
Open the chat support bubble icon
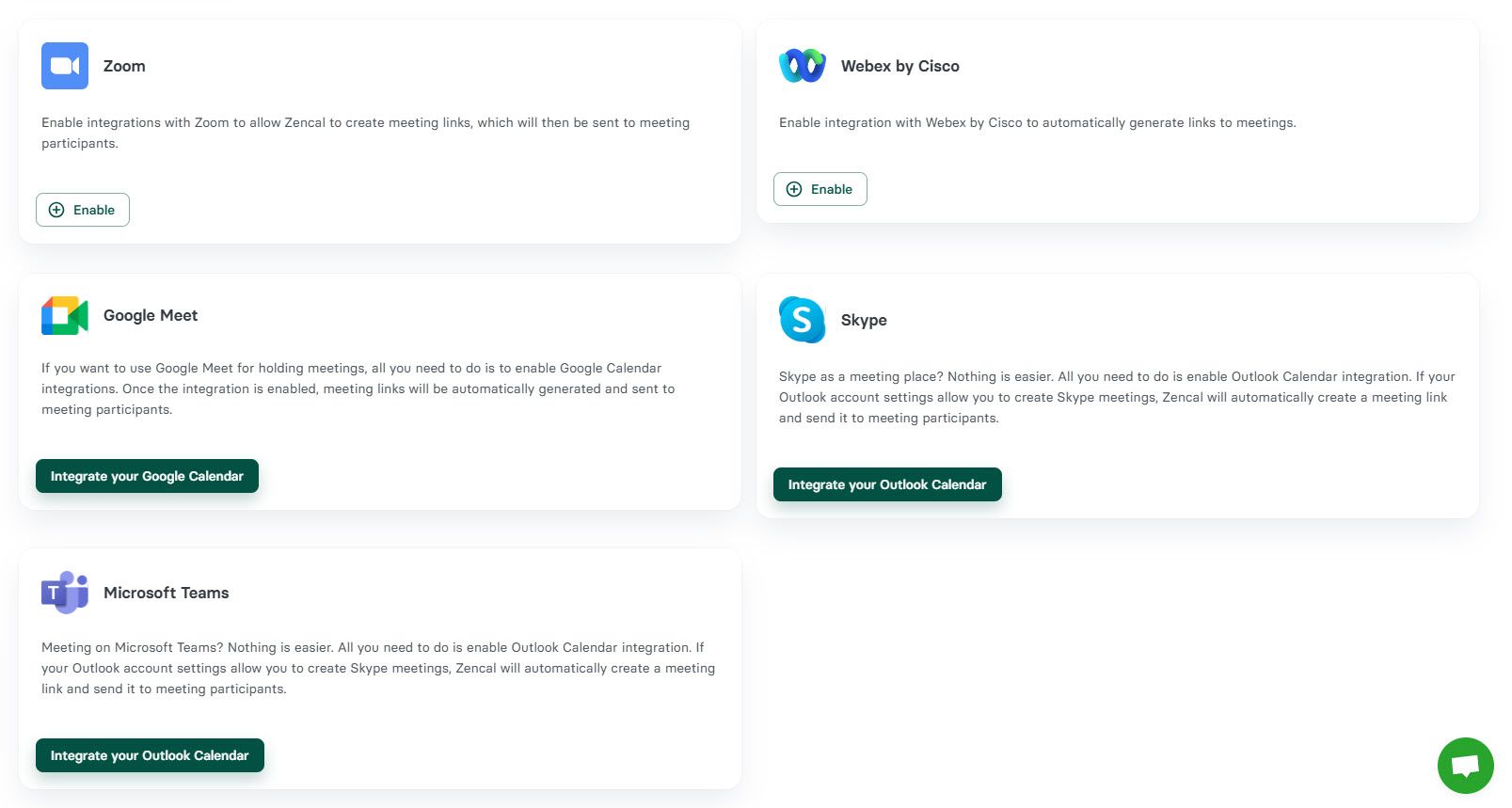pos(1464,765)
